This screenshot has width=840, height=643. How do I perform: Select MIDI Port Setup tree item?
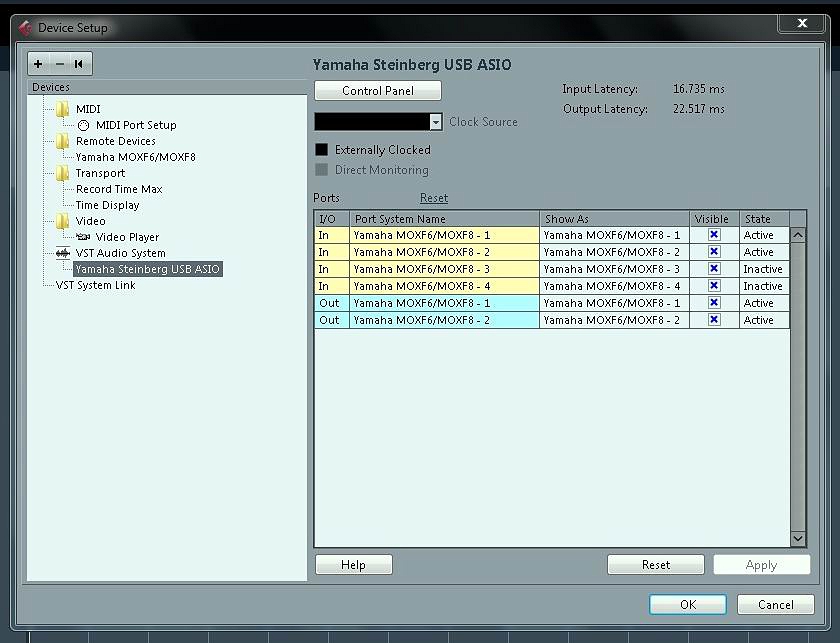pos(136,125)
